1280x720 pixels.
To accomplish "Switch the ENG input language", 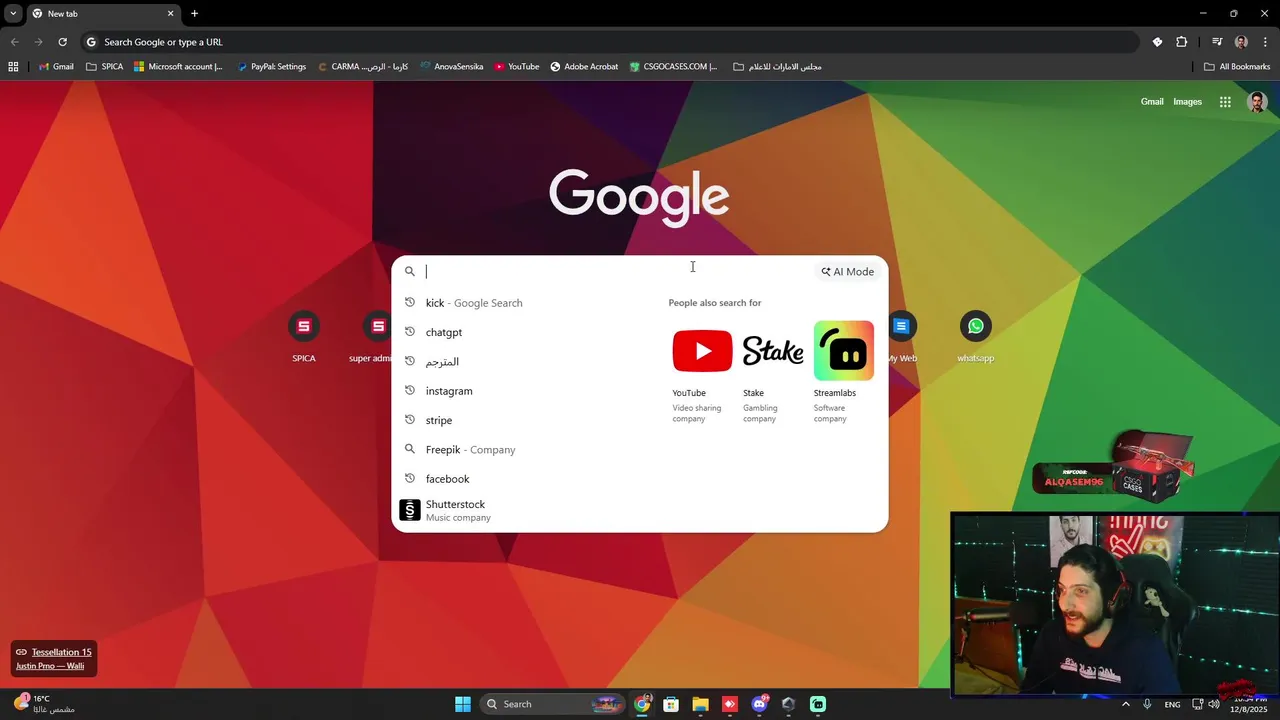I will 1172,704.
